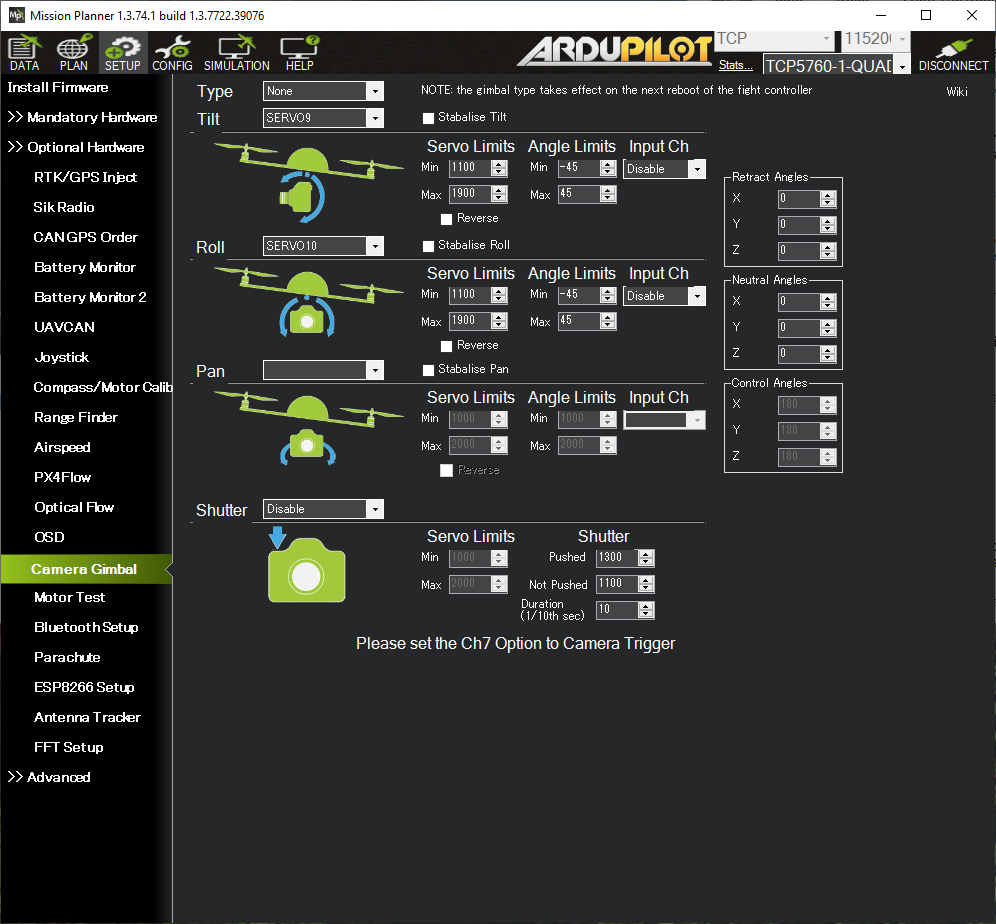Open the TCP5760-1-QUAD vehicle selector
The height and width of the screenshot is (924, 996).
836,65
